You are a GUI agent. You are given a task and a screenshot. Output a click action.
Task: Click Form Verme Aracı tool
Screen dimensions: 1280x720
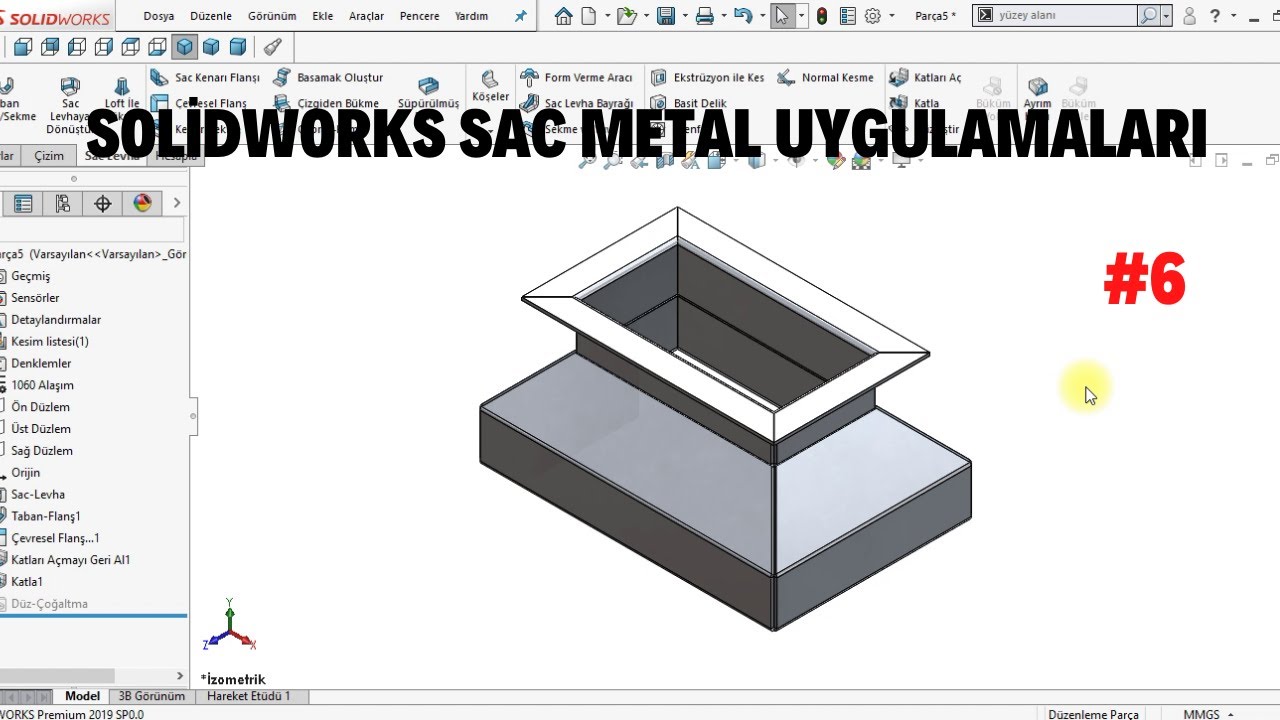point(577,77)
